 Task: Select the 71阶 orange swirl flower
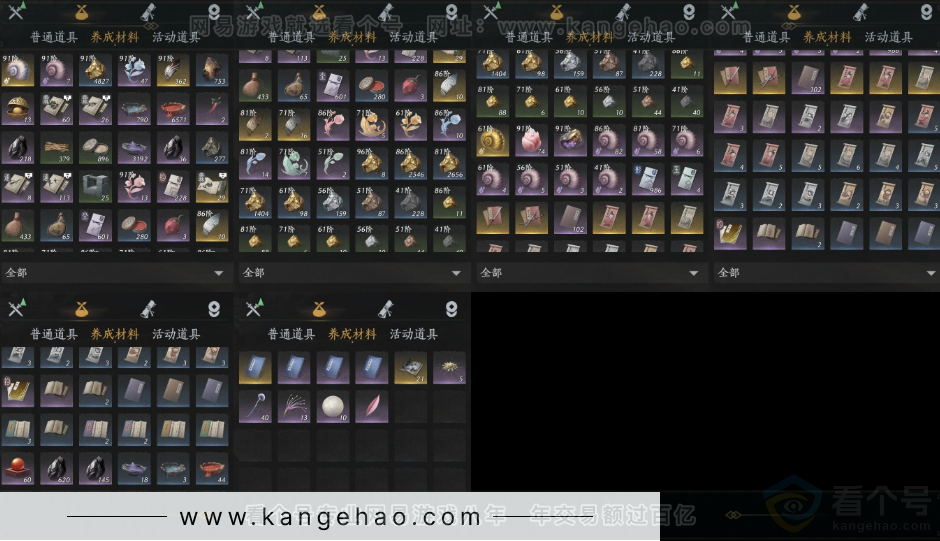[371, 124]
